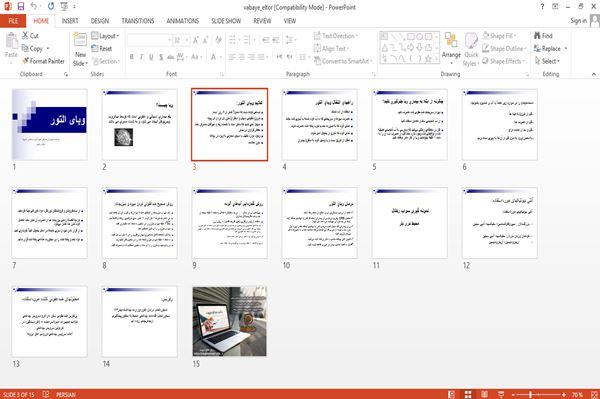This screenshot has height=399, width=600.
Task: Open the font size combo box
Action: pyautogui.click(x=181, y=40)
